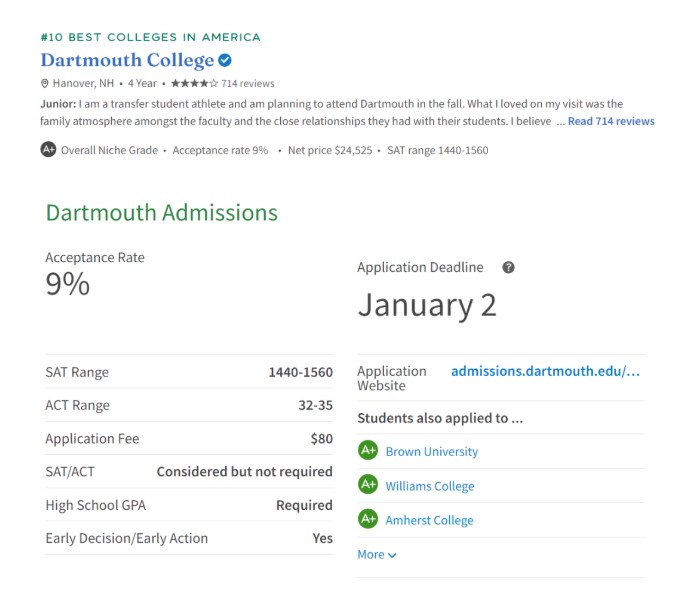Click the A+ badge next to Amherst College
The width and height of the screenshot is (689, 596).
(368, 519)
